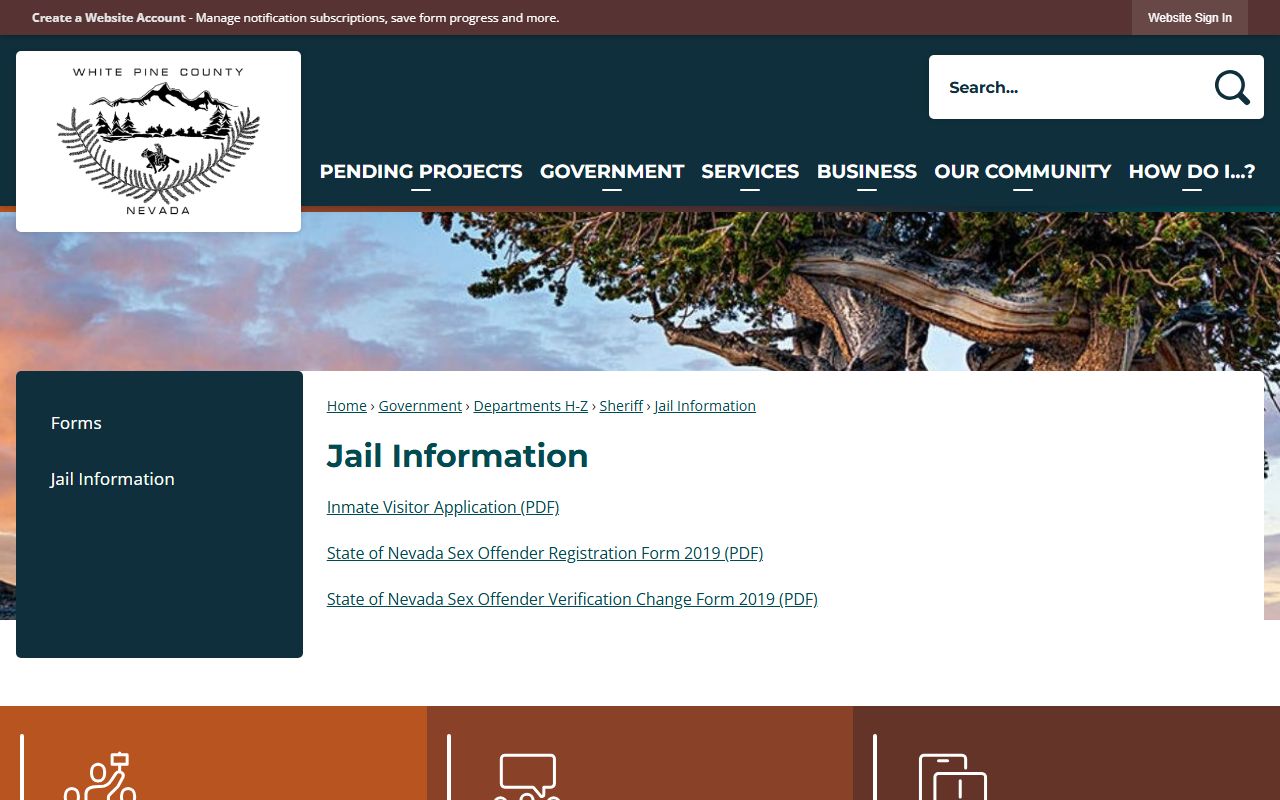Open Sex Offender Verification Change Form PDF
Viewport: 1280px width, 800px height.
pos(572,599)
